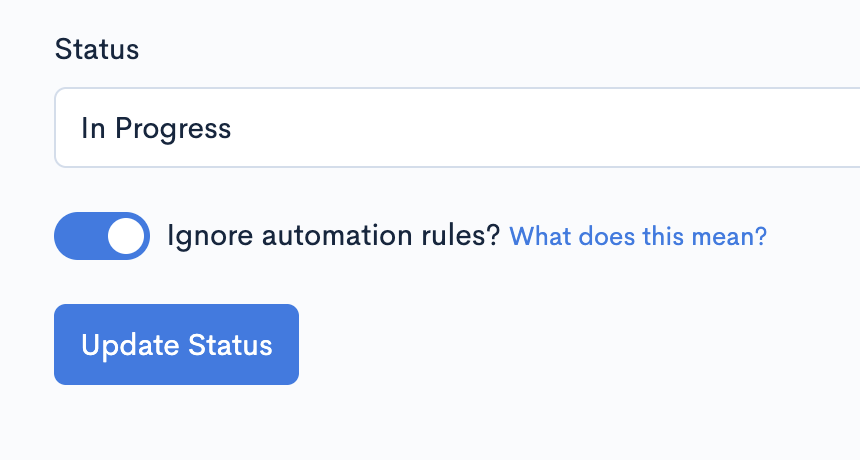The width and height of the screenshot is (860, 460).
Task: Change status from In Progress via the select box
Action: click(x=457, y=127)
